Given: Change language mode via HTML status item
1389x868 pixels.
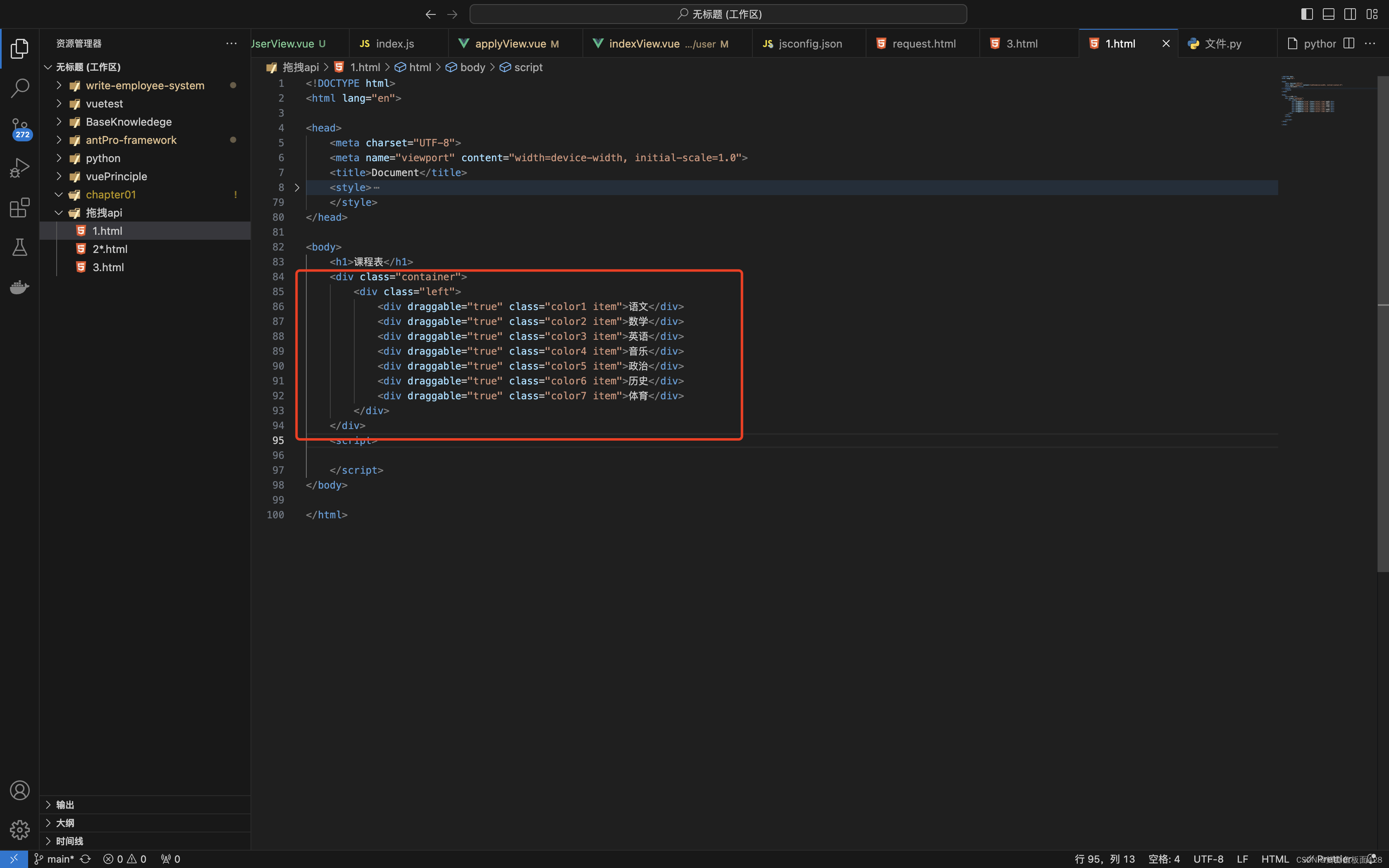Looking at the screenshot, I should pos(1275,859).
